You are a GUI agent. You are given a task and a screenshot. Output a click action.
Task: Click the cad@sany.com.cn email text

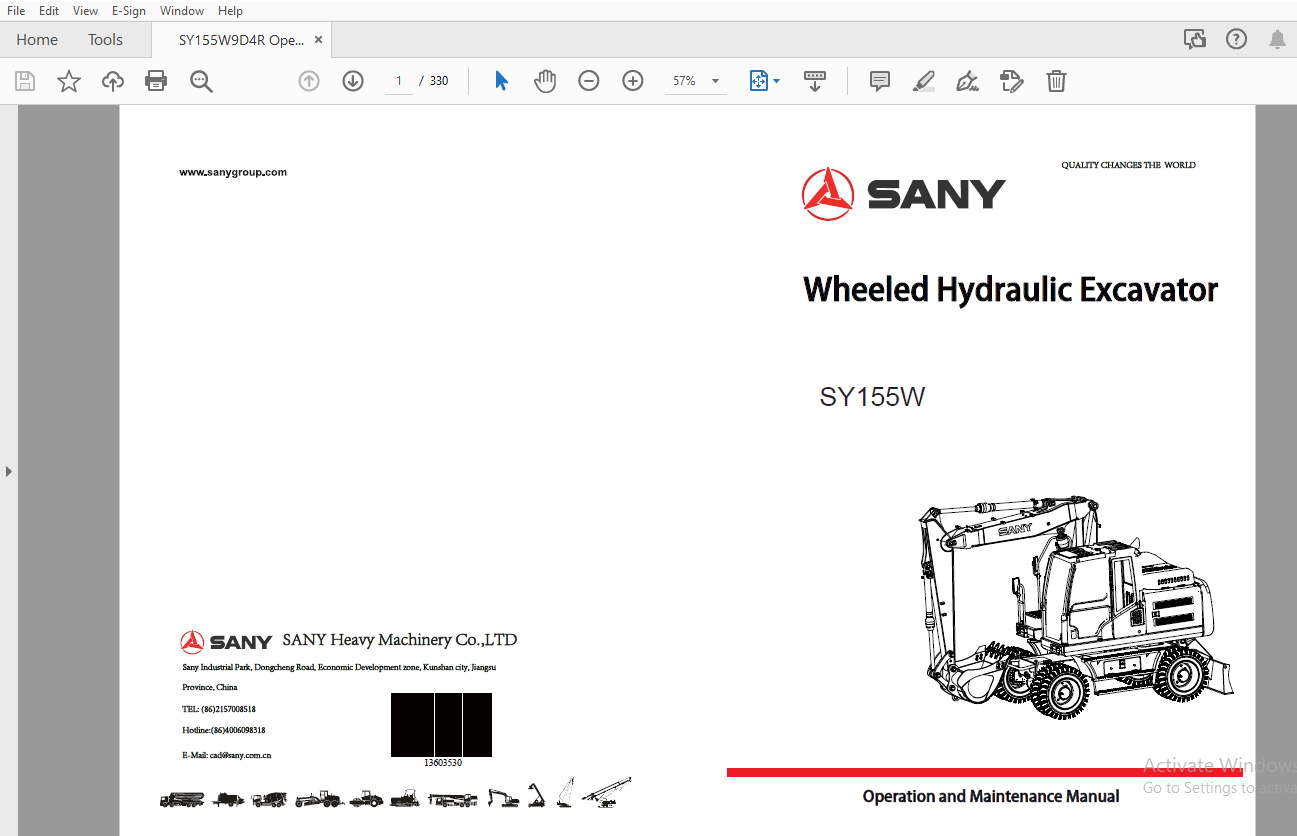[240, 755]
